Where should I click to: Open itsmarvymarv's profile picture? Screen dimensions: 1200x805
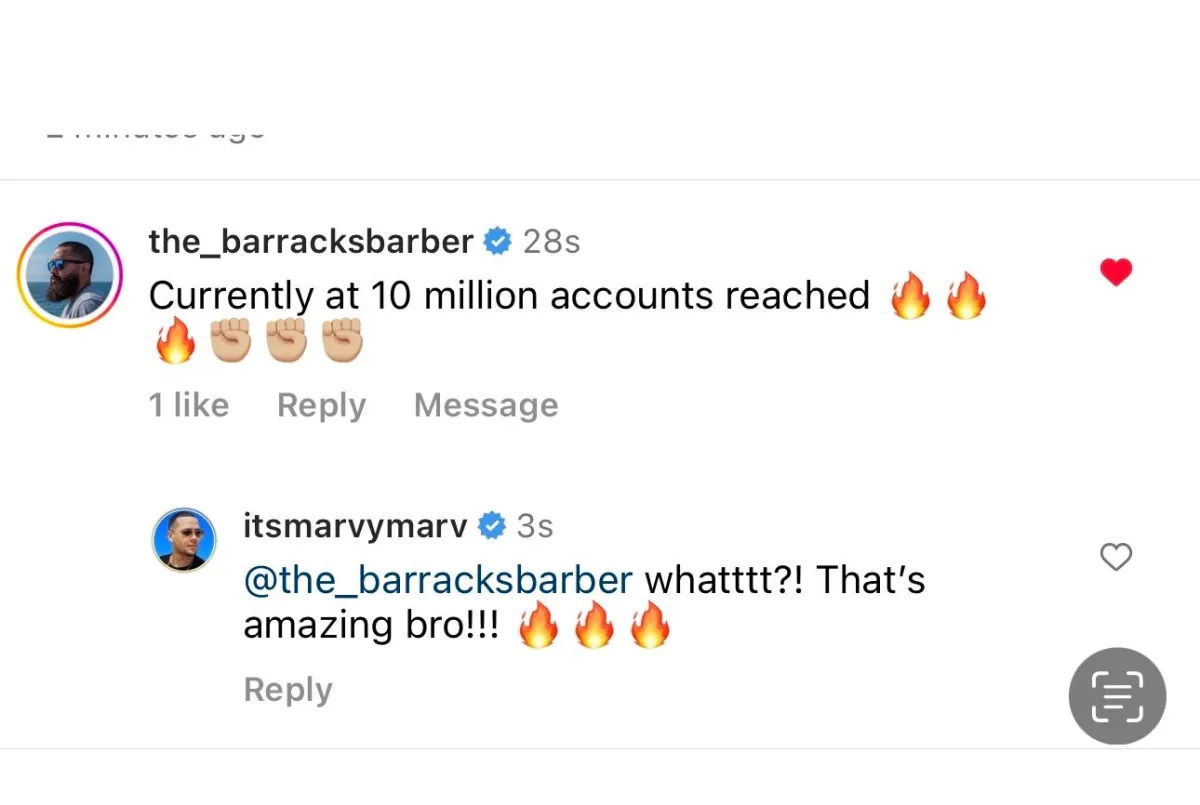coord(184,539)
